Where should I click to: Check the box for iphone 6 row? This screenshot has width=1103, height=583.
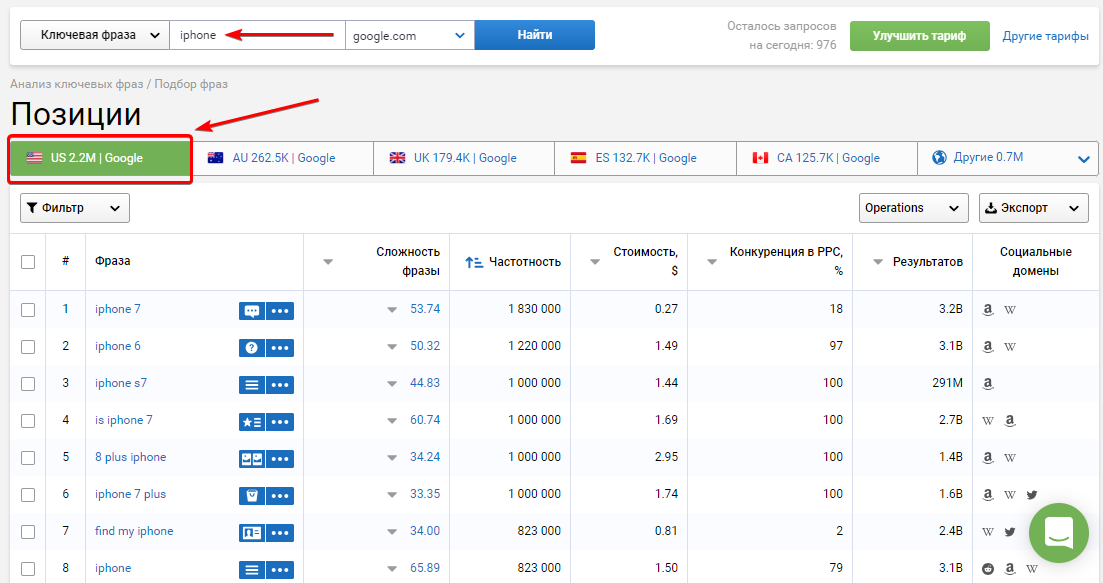(x=28, y=347)
